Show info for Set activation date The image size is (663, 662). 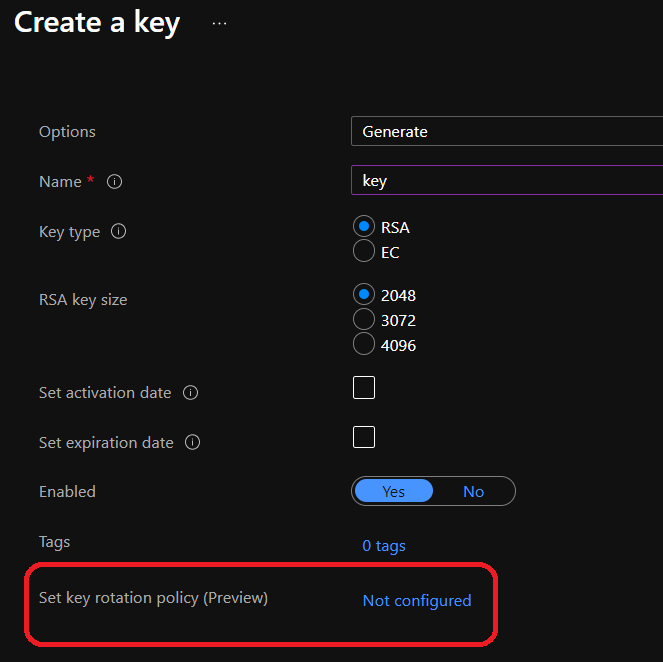click(x=191, y=393)
